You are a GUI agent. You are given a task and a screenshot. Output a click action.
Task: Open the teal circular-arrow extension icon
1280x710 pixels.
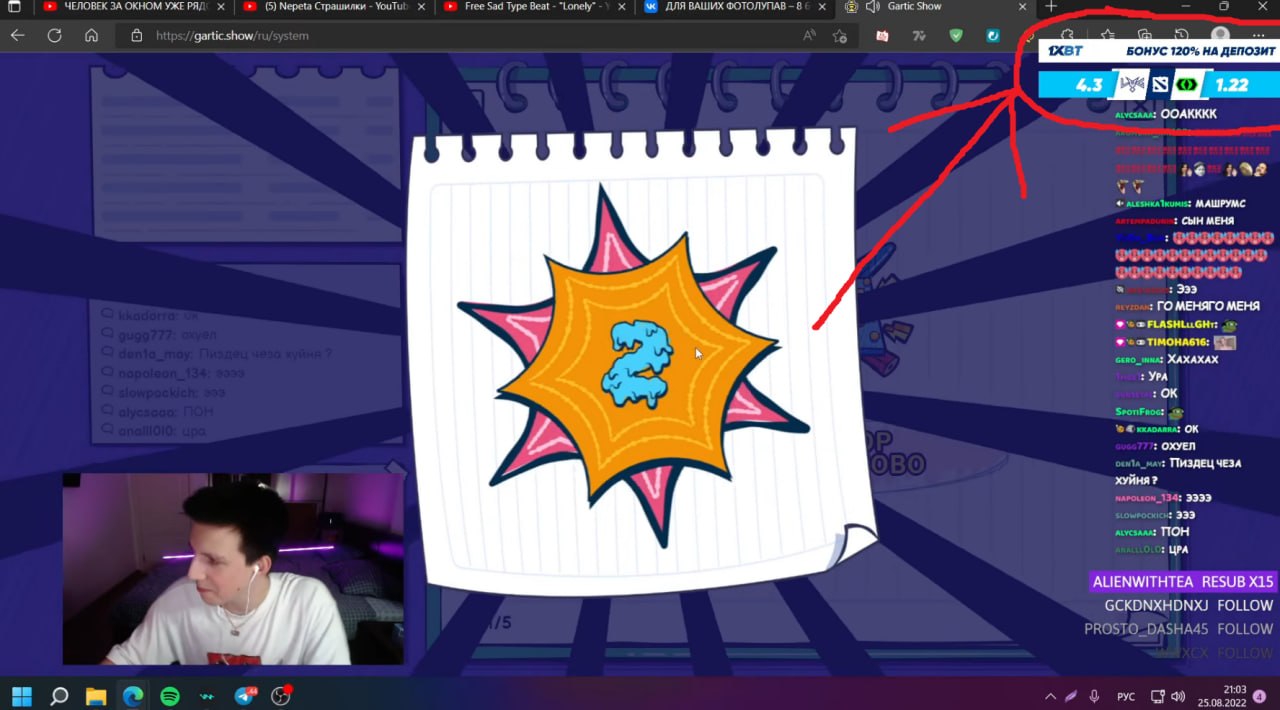click(x=993, y=35)
